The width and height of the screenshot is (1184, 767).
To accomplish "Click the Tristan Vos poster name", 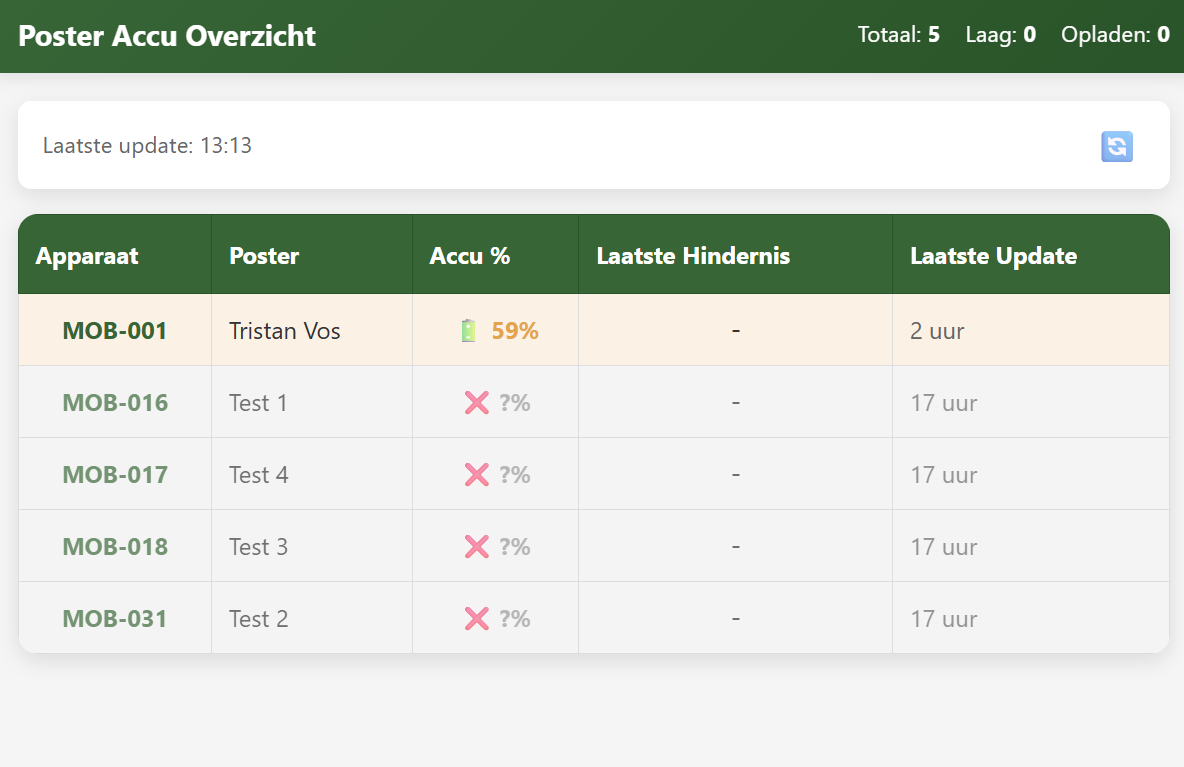I will tap(285, 331).
